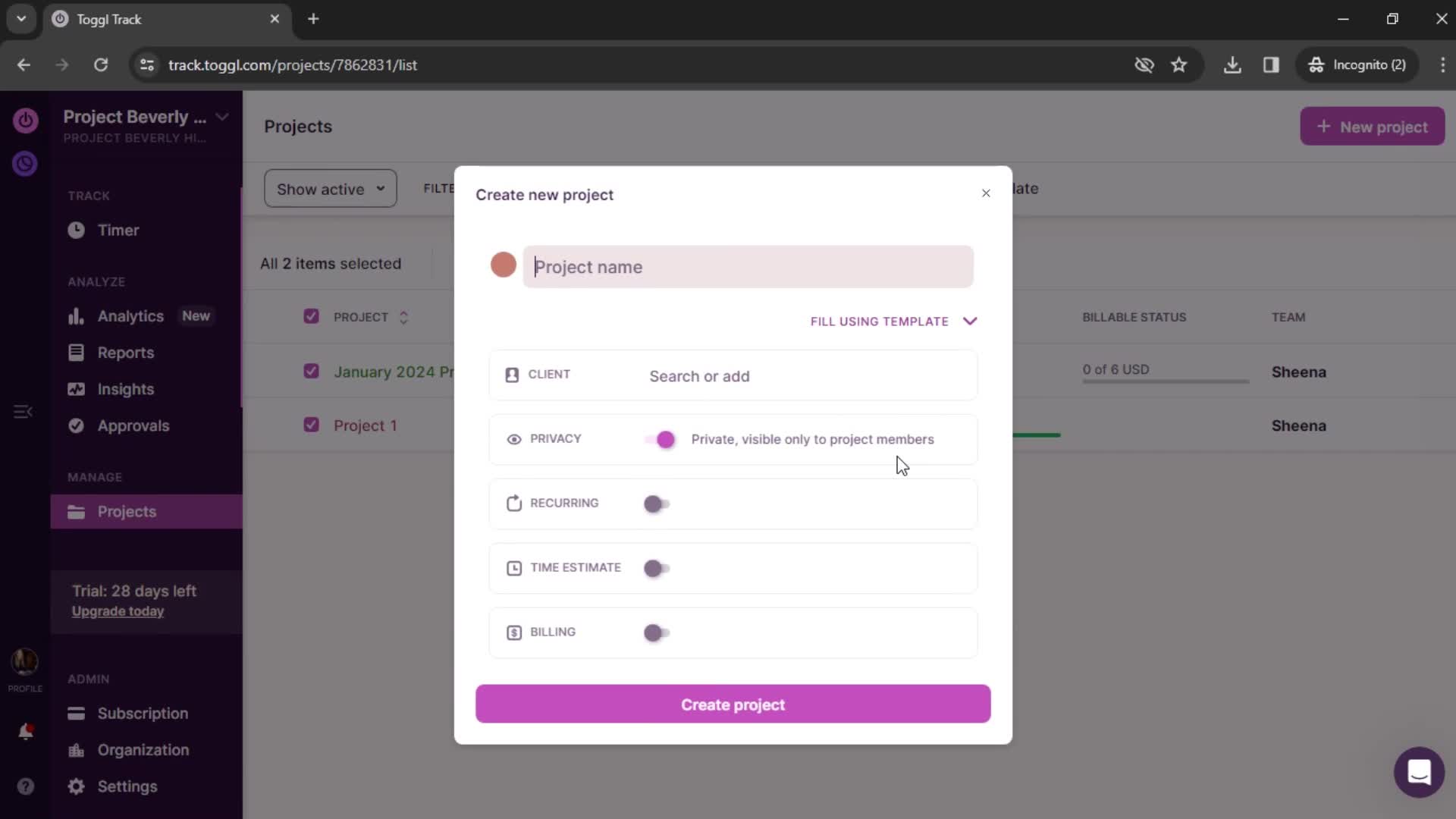The width and height of the screenshot is (1456, 819).
Task: Open Analytics section in sidebar
Action: (x=130, y=316)
